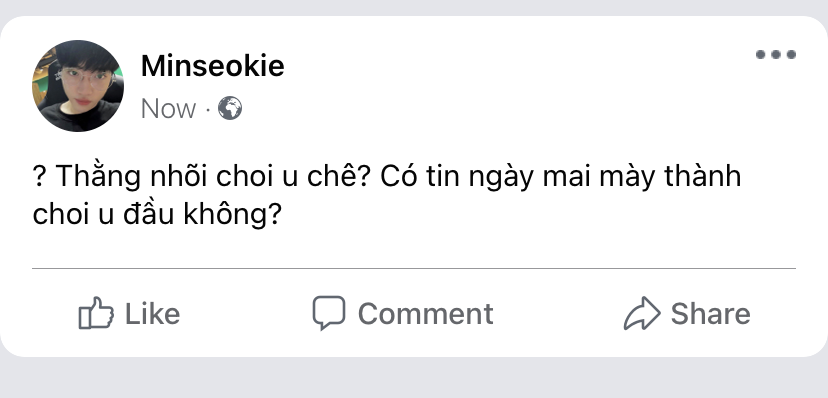Open the three-dot post options menu

pos(776,54)
